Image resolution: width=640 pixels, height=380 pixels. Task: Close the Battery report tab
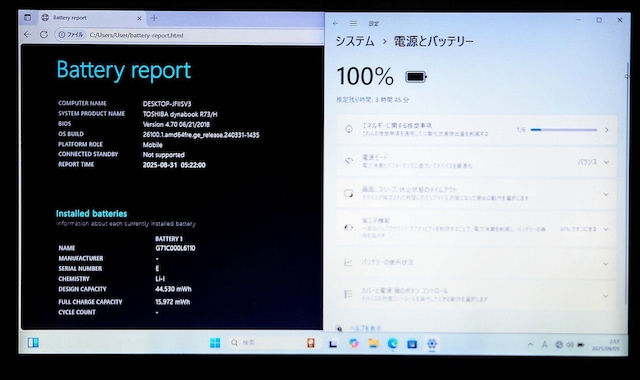[x=139, y=18]
